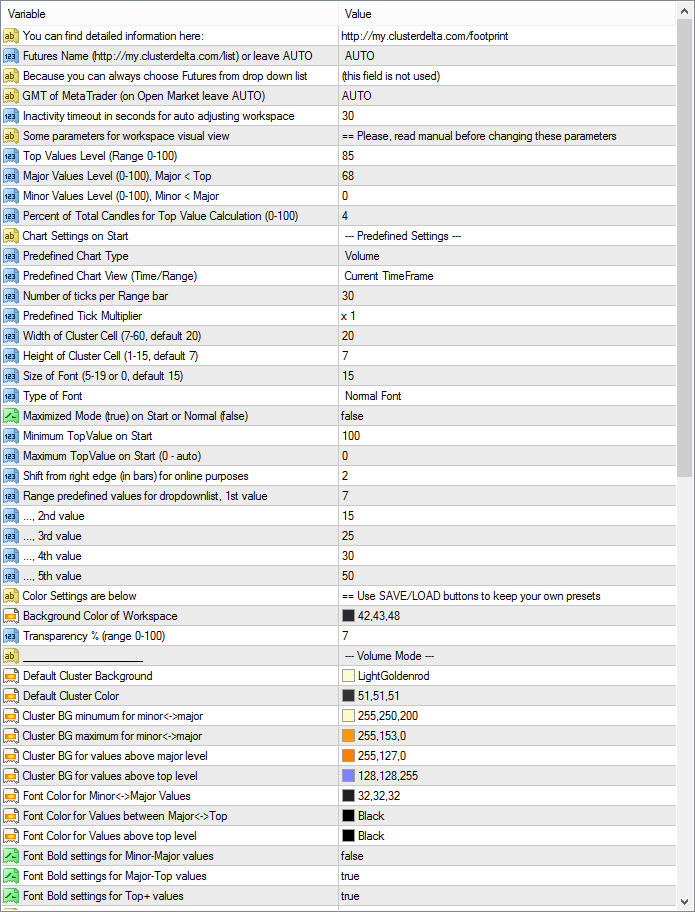
Task: Click the icon next to Transparency % row
Action: point(11,636)
